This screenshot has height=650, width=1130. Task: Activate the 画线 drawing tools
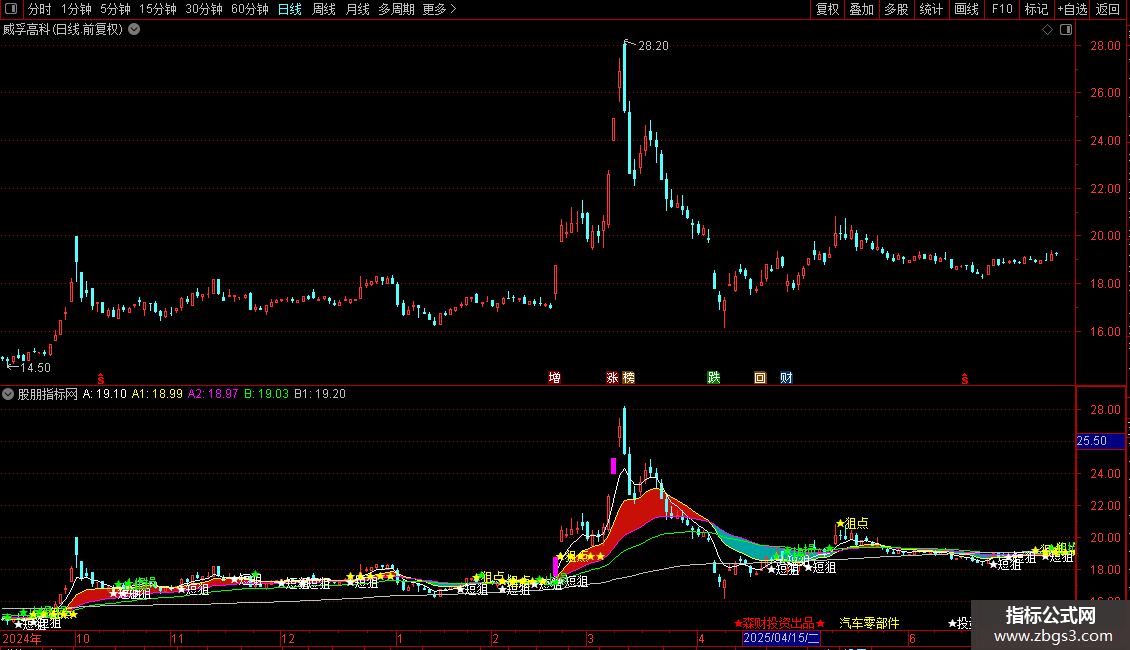tap(966, 9)
